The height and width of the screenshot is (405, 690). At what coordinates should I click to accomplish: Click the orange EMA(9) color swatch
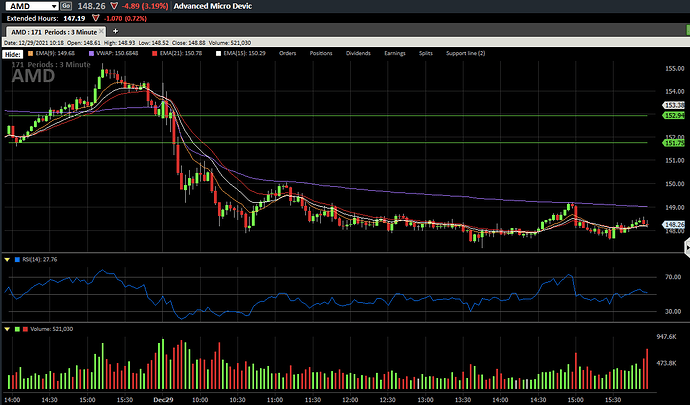click(30, 53)
